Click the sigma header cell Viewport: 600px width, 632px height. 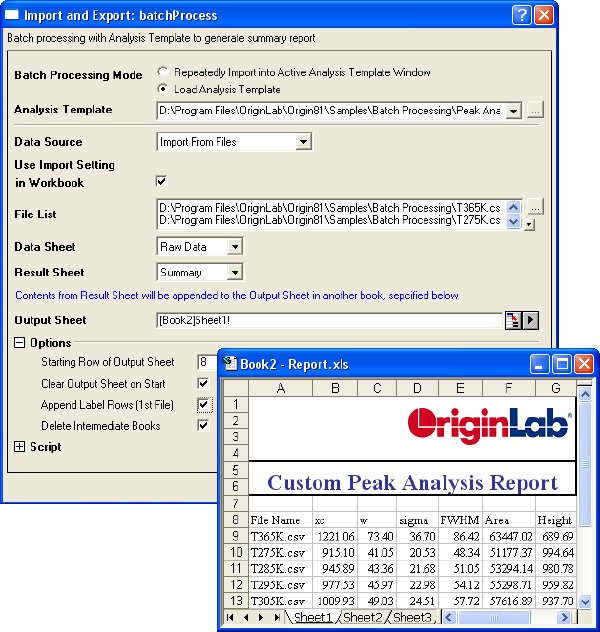point(417,520)
